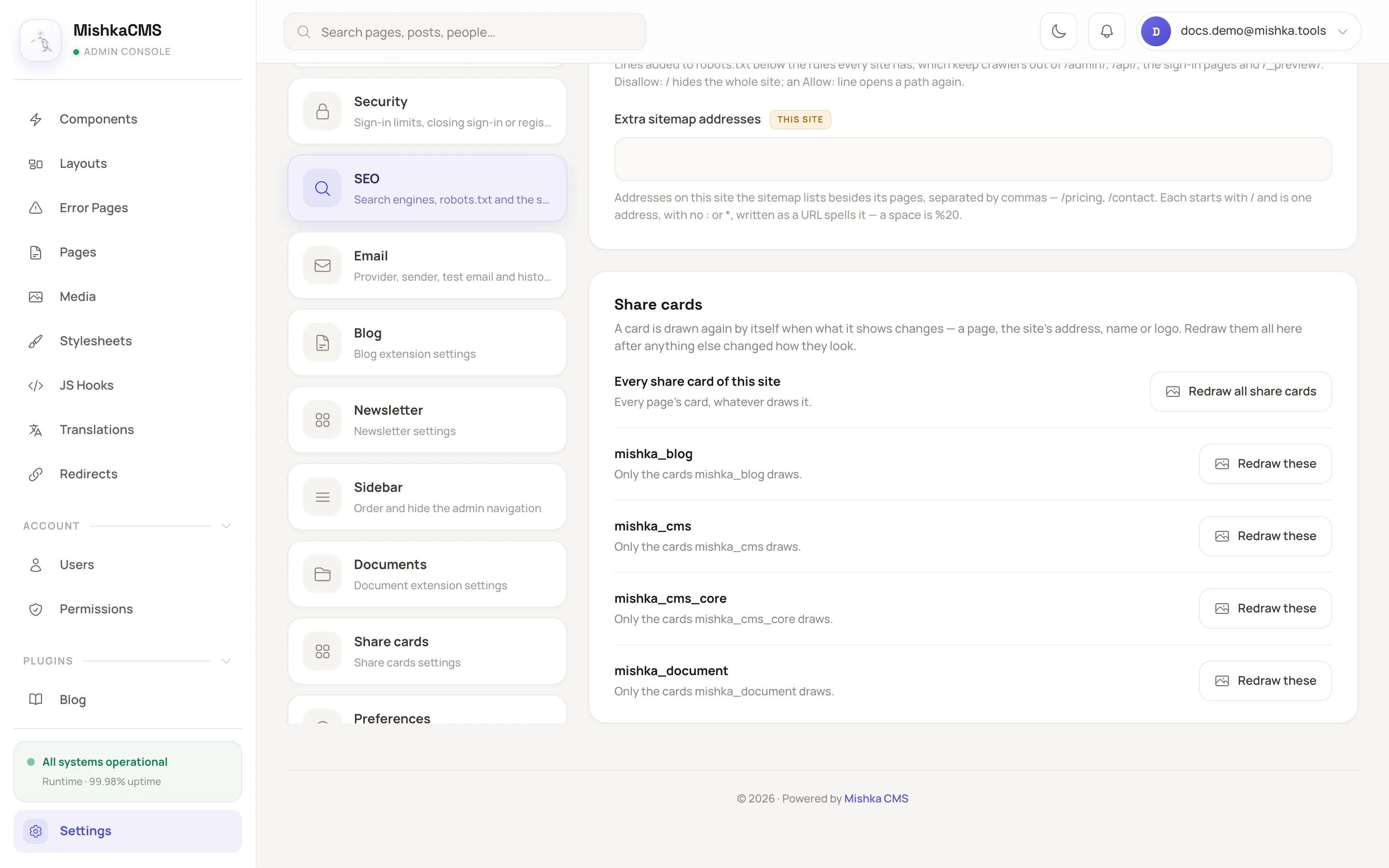The image size is (1389, 868).
Task: Click the JS Hooks code icon
Action: [36, 385]
